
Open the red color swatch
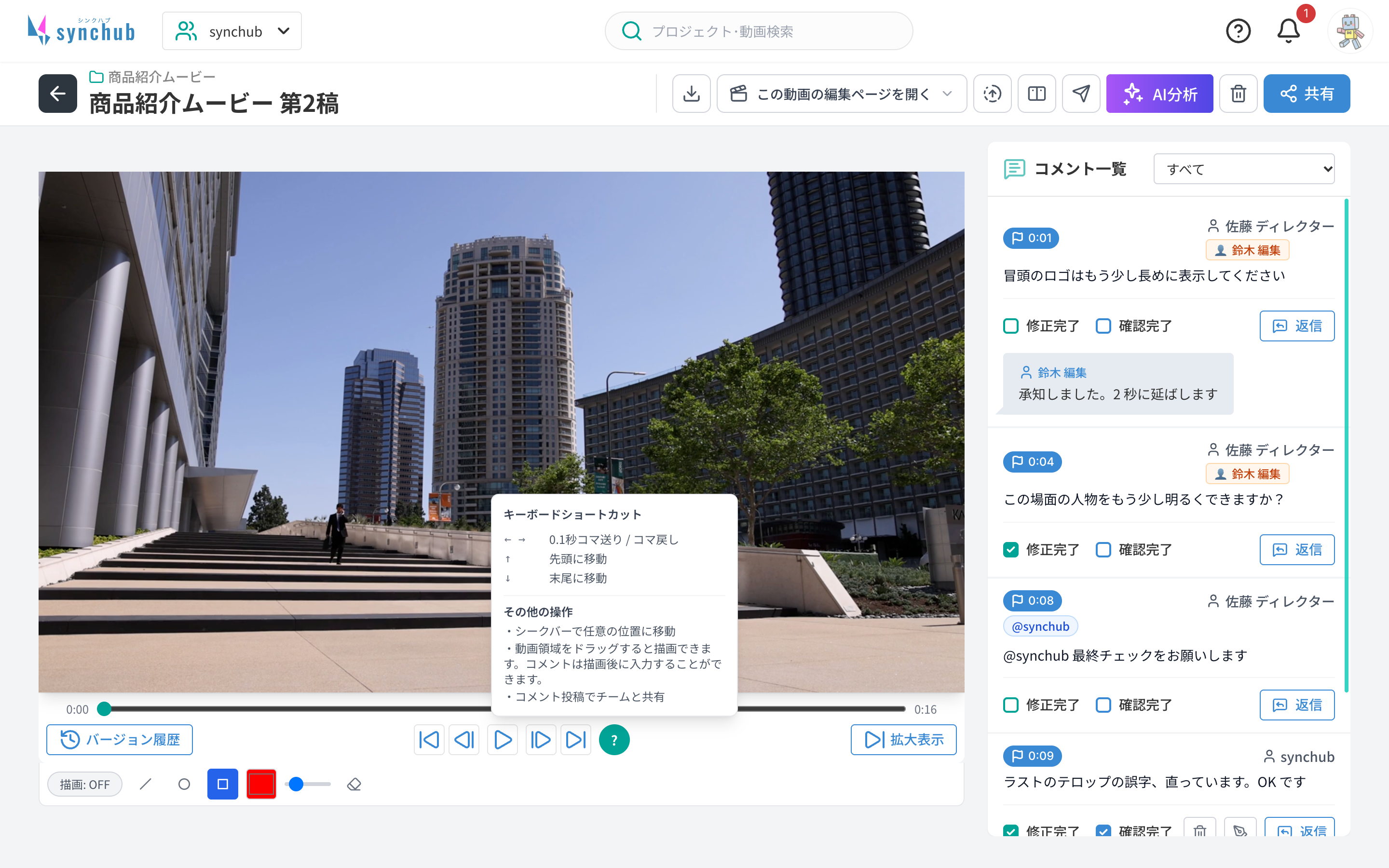pyautogui.click(x=261, y=784)
